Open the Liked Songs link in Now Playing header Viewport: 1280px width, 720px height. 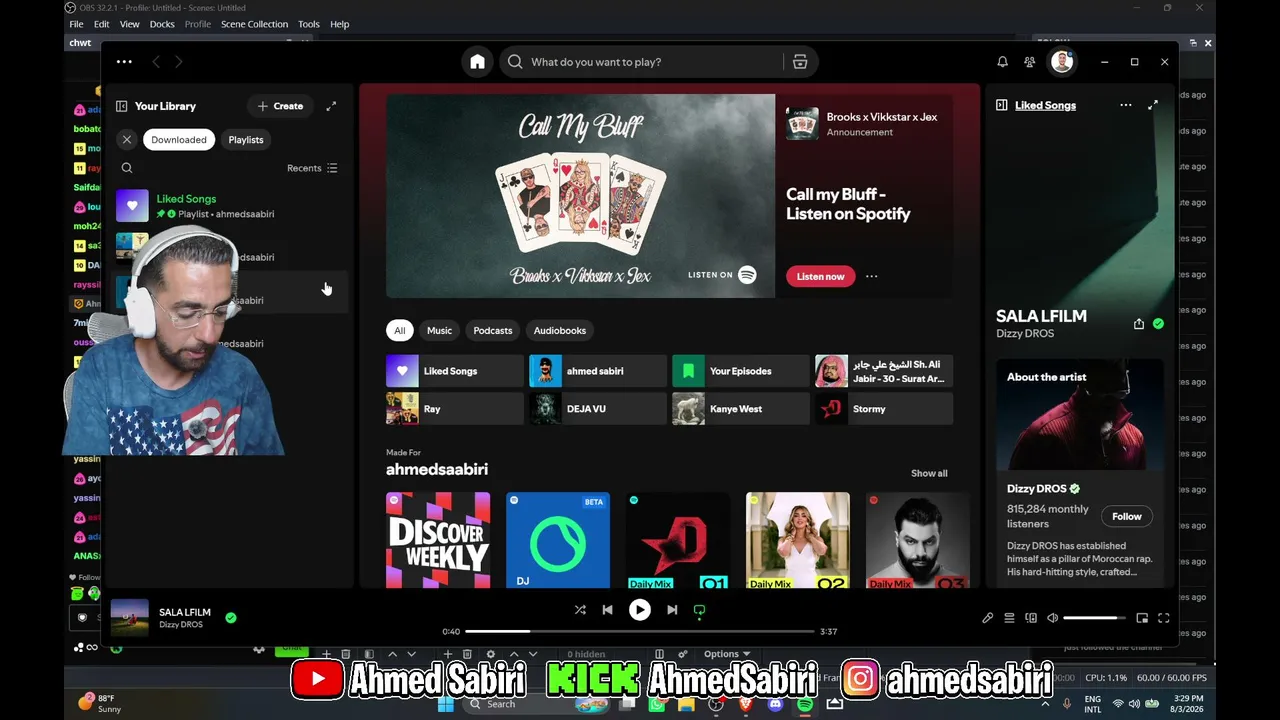click(1046, 105)
